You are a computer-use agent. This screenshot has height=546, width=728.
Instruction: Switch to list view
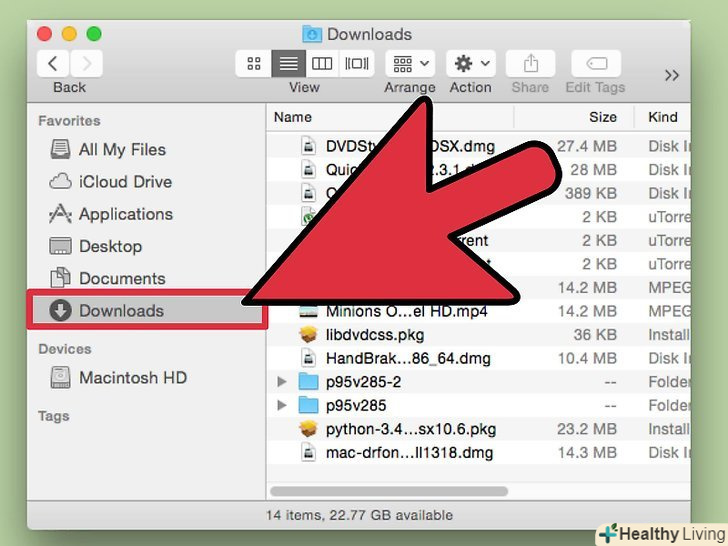pyautogui.click(x=288, y=63)
